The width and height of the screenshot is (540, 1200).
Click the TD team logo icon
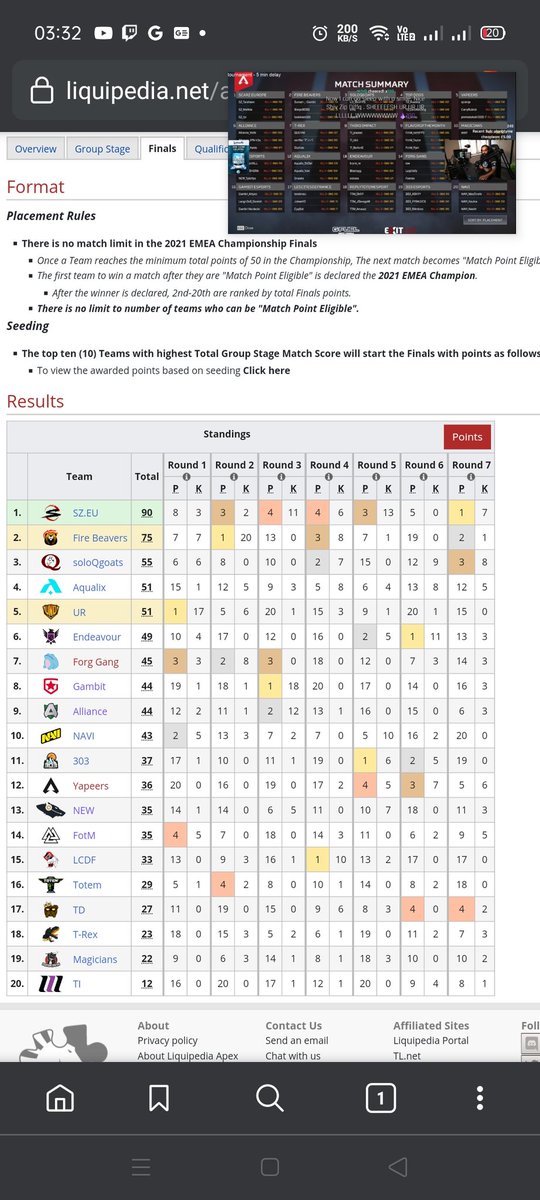click(x=52, y=909)
